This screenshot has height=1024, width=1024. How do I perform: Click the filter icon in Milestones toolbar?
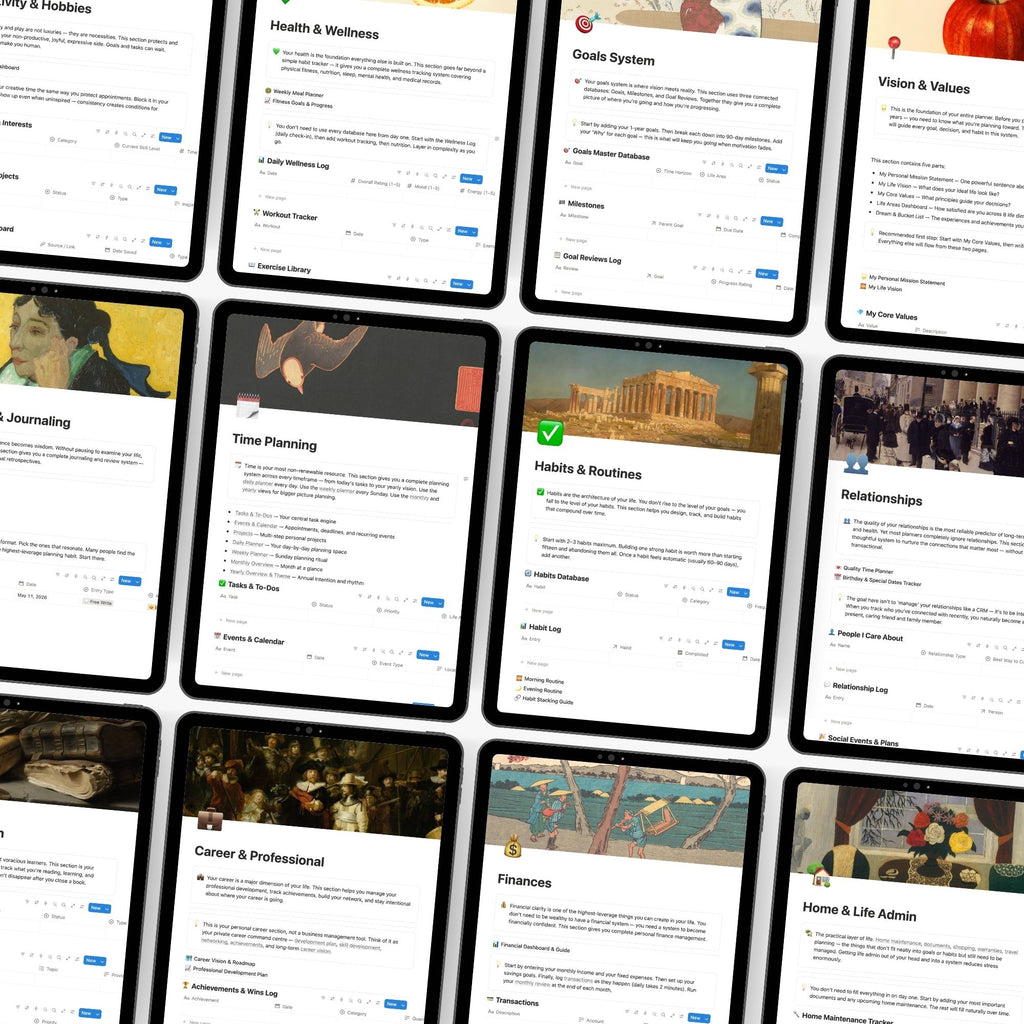point(699,214)
